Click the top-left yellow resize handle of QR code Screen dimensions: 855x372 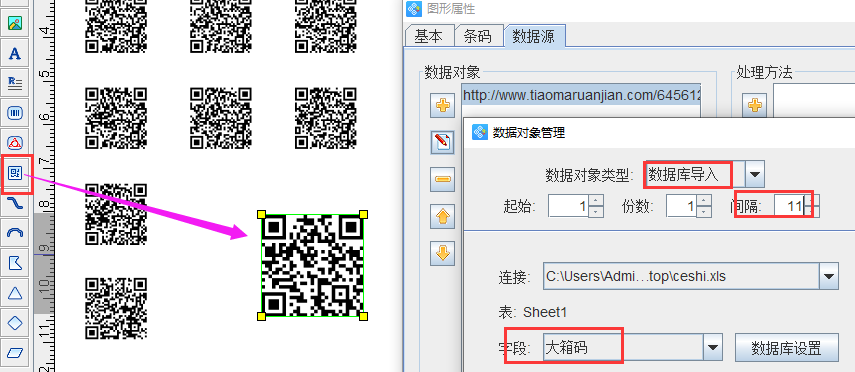pos(261,215)
